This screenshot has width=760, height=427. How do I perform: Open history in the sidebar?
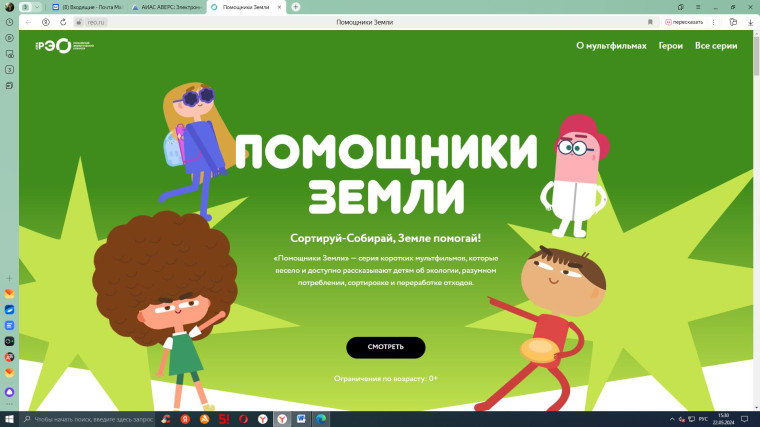[9, 22]
